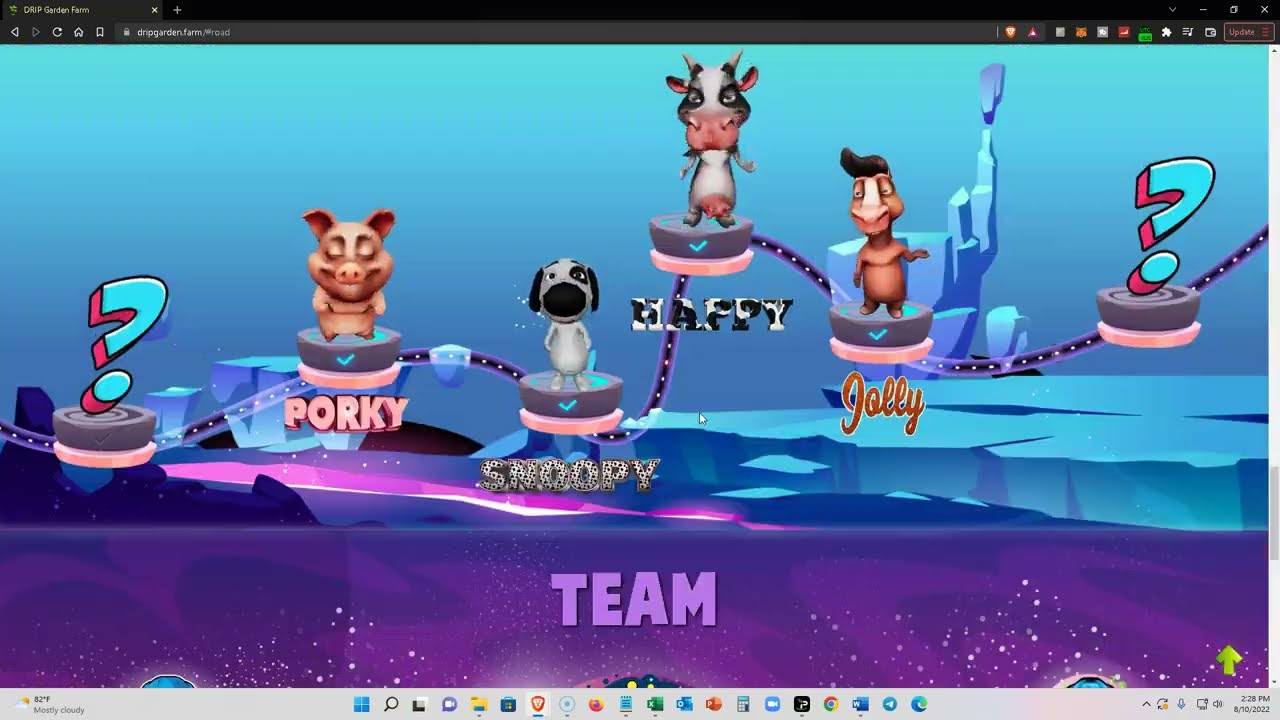Open the Windows Start menu
Viewport: 1280px width, 720px height.
(361, 704)
